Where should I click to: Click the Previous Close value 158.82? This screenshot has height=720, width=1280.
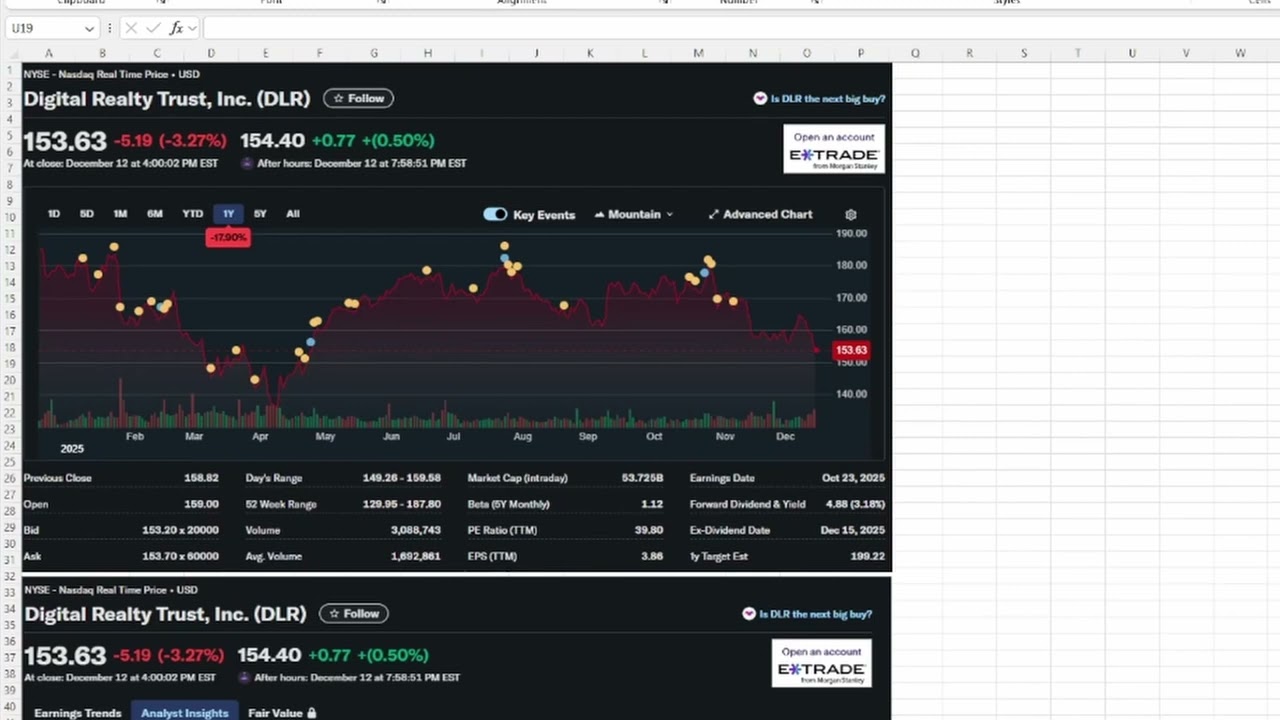pos(201,478)
